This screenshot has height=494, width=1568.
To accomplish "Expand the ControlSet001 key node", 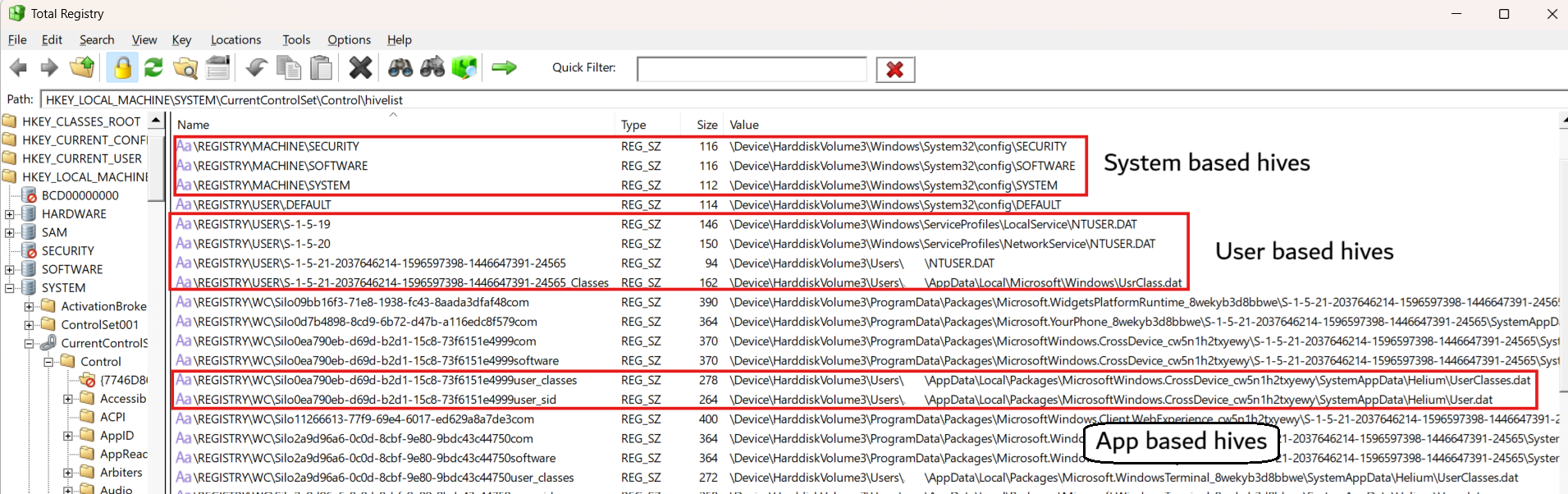I will [x=30, y=325].
